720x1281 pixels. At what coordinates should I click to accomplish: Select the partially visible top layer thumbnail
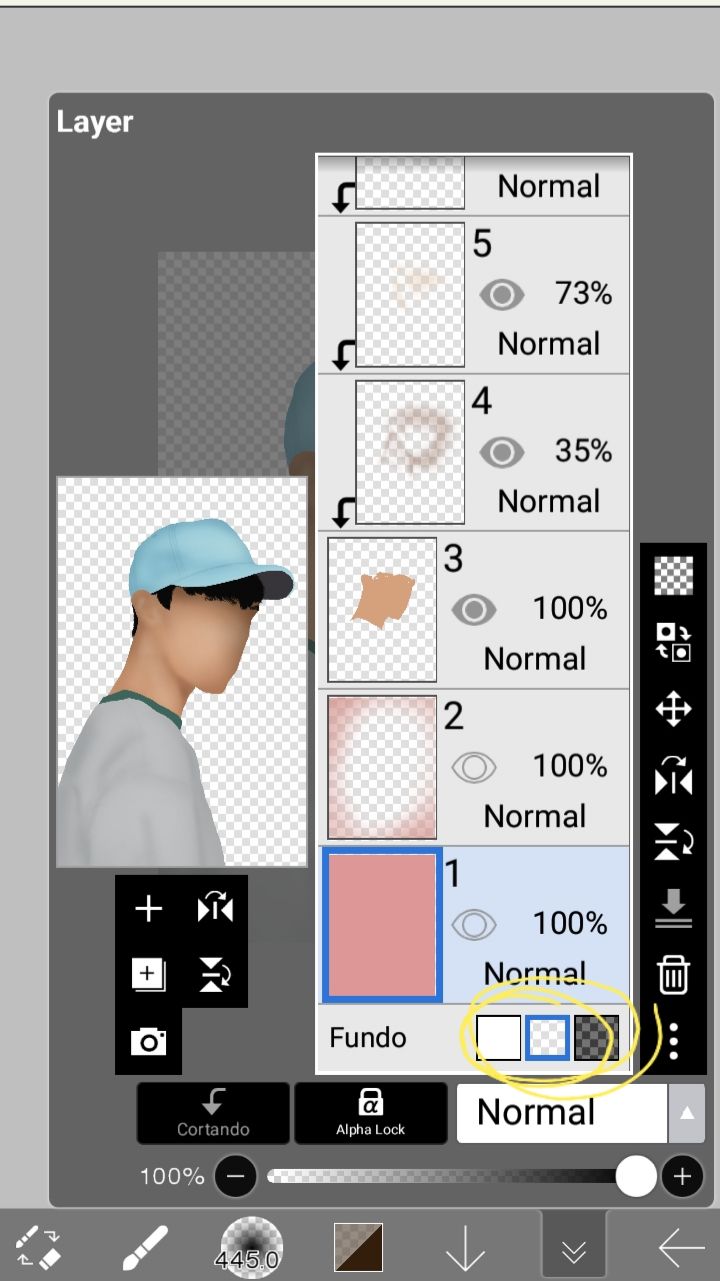(x=410, y=182)
